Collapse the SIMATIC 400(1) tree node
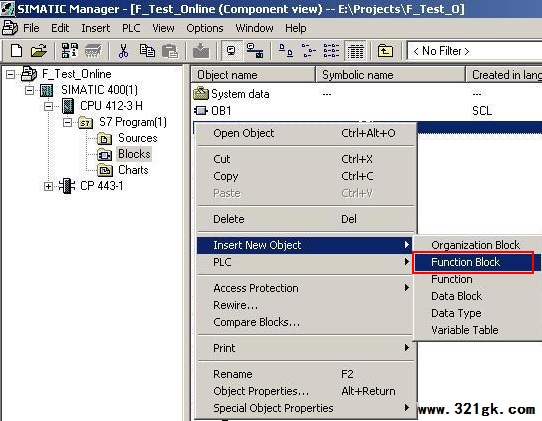 29,90
